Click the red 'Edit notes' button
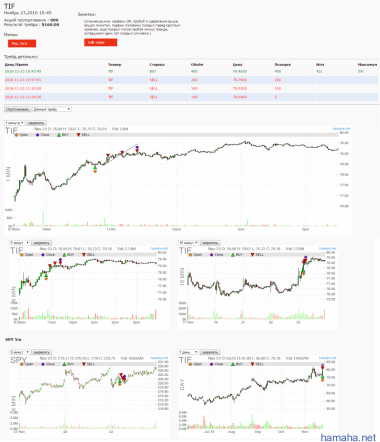Screen dimensions: 380x442 tap(100, 42)
